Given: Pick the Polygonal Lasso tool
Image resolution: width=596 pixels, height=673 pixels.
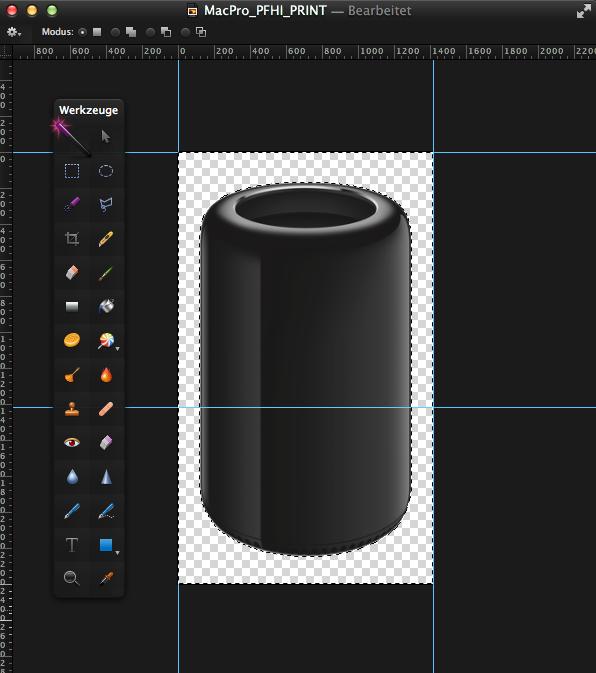Looking at the screenshot, I should [x=106, y=204].
